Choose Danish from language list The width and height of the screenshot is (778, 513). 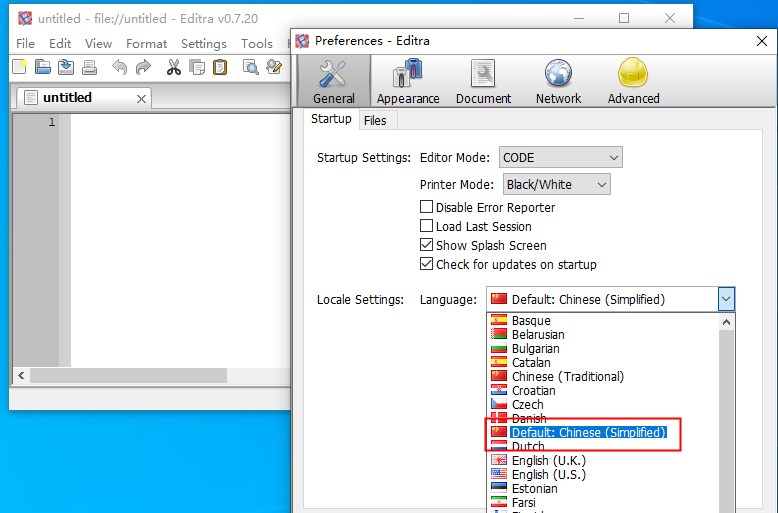(603, 418)
